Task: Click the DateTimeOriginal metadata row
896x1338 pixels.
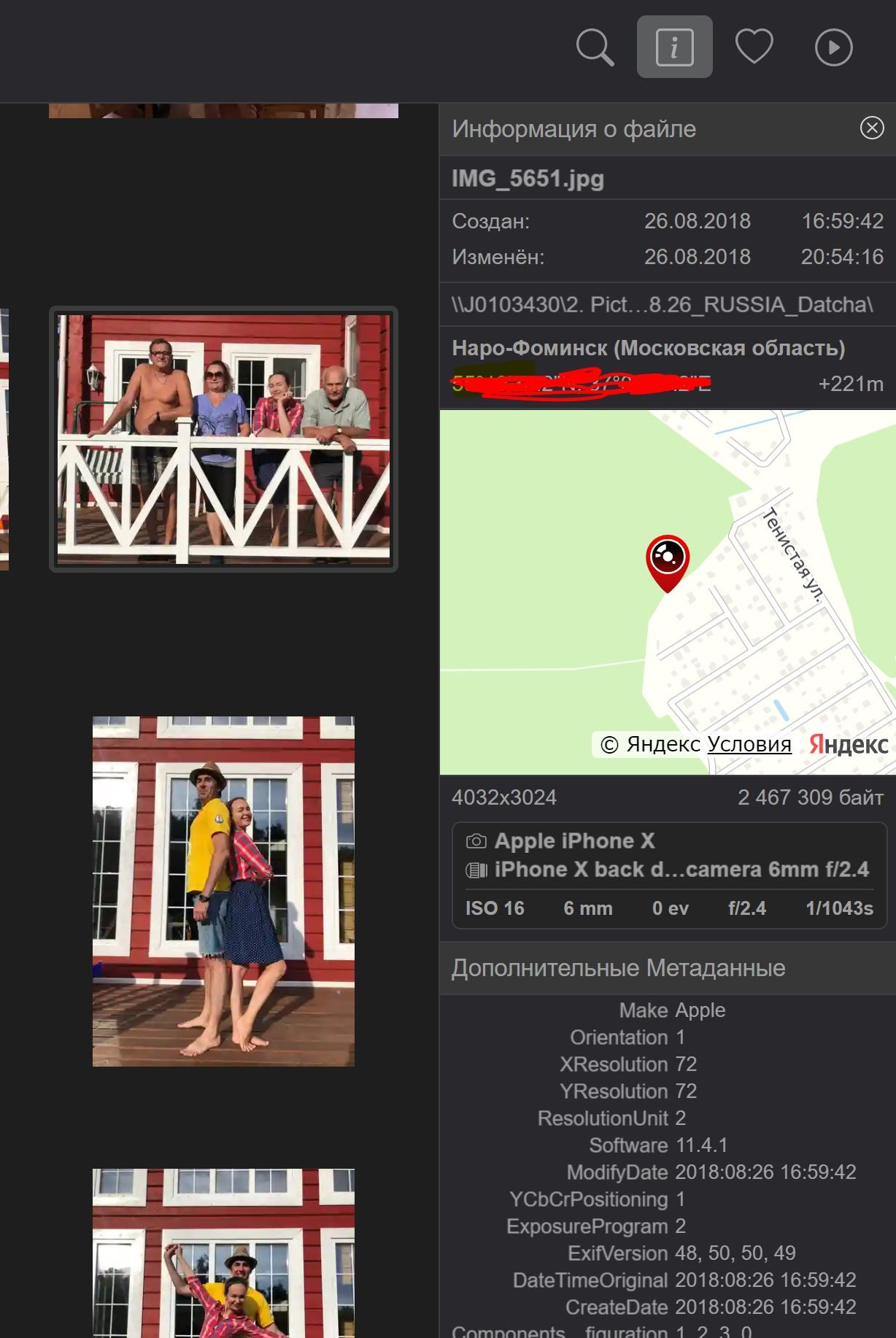Action: (x=684, y=1280)
